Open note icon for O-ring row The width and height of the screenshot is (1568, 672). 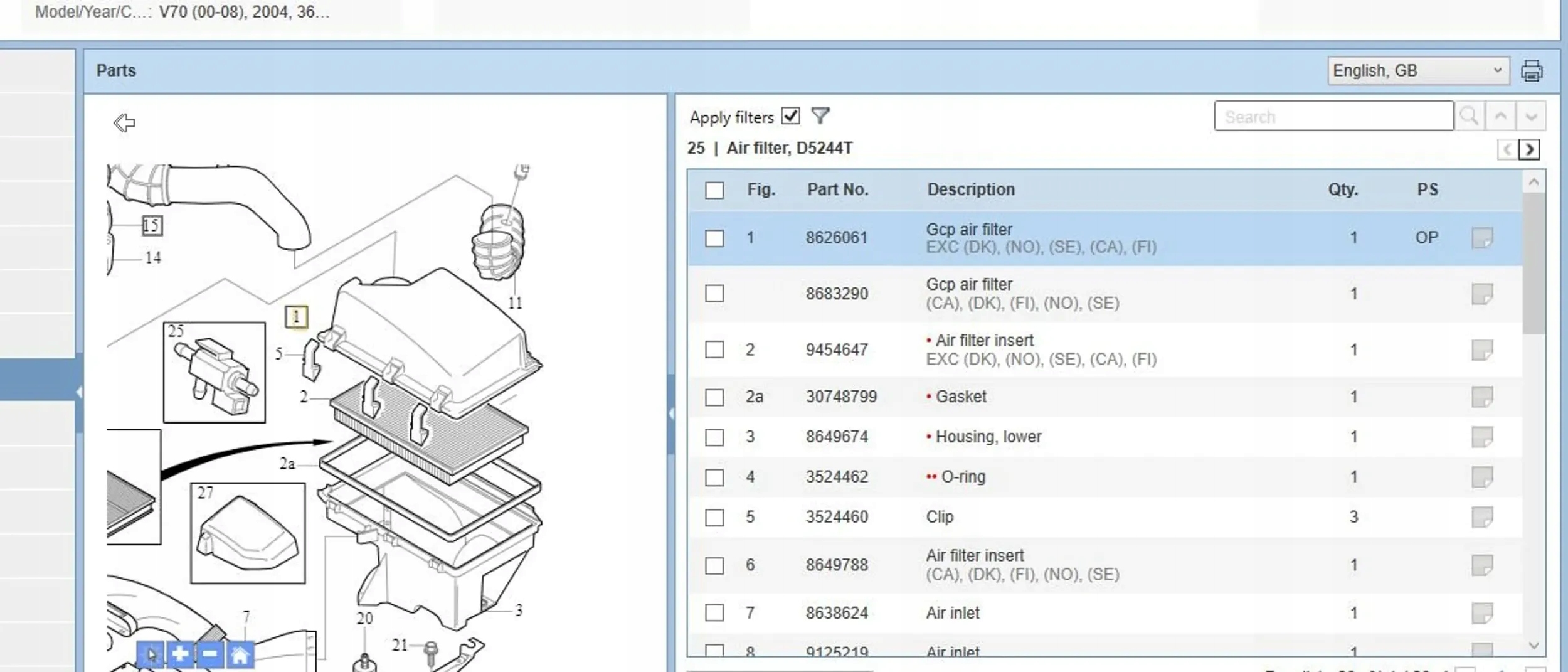1482,477
